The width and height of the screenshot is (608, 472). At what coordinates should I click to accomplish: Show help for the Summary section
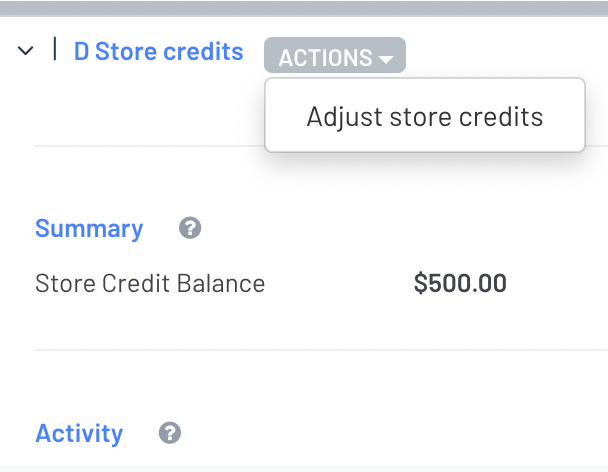(x=190, y=228)
